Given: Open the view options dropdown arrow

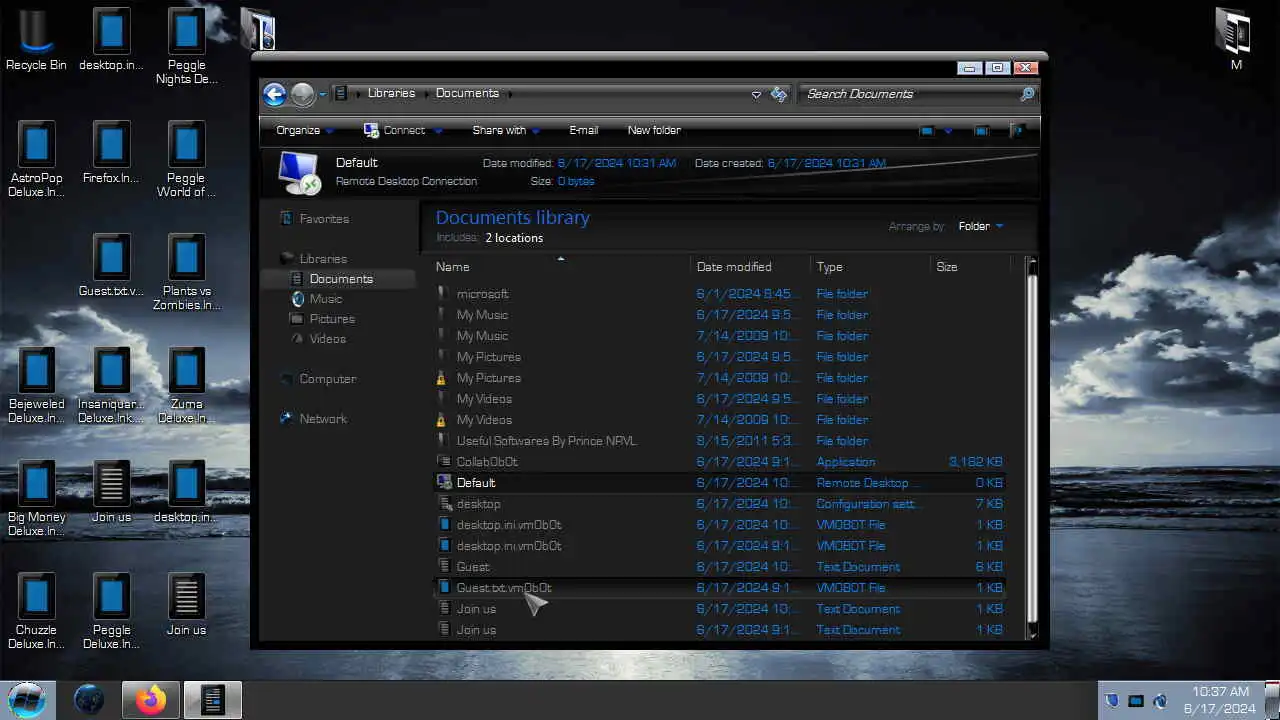Looking at the screenshot, I should 948,130.
